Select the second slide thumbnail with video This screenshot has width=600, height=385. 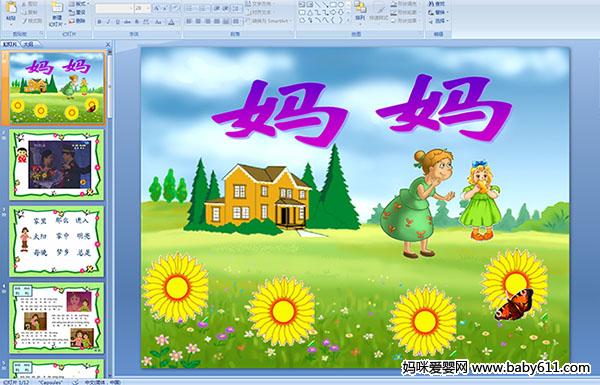point(57,165)
